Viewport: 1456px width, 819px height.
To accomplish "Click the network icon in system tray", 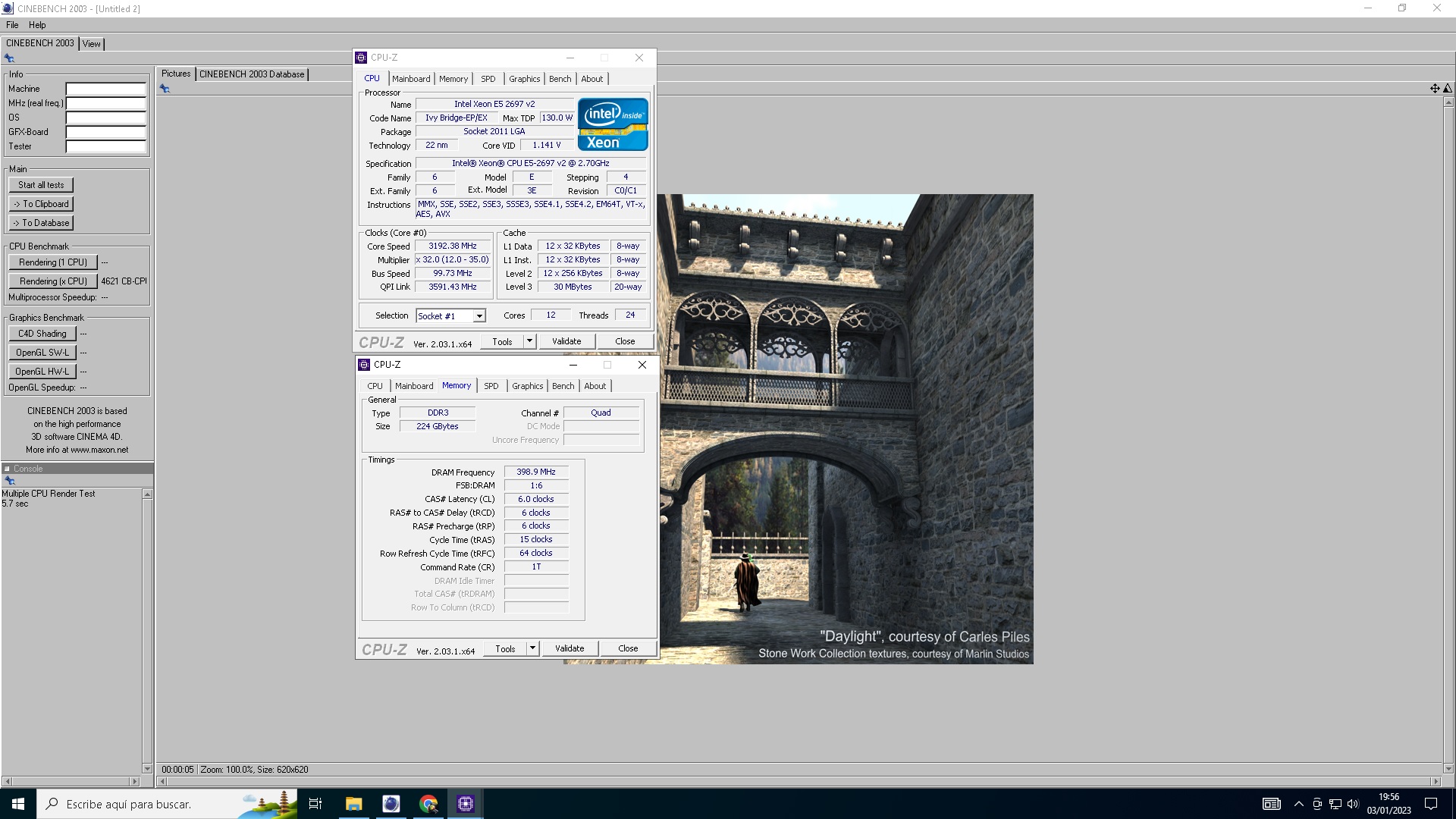I will click(1335, 804).
